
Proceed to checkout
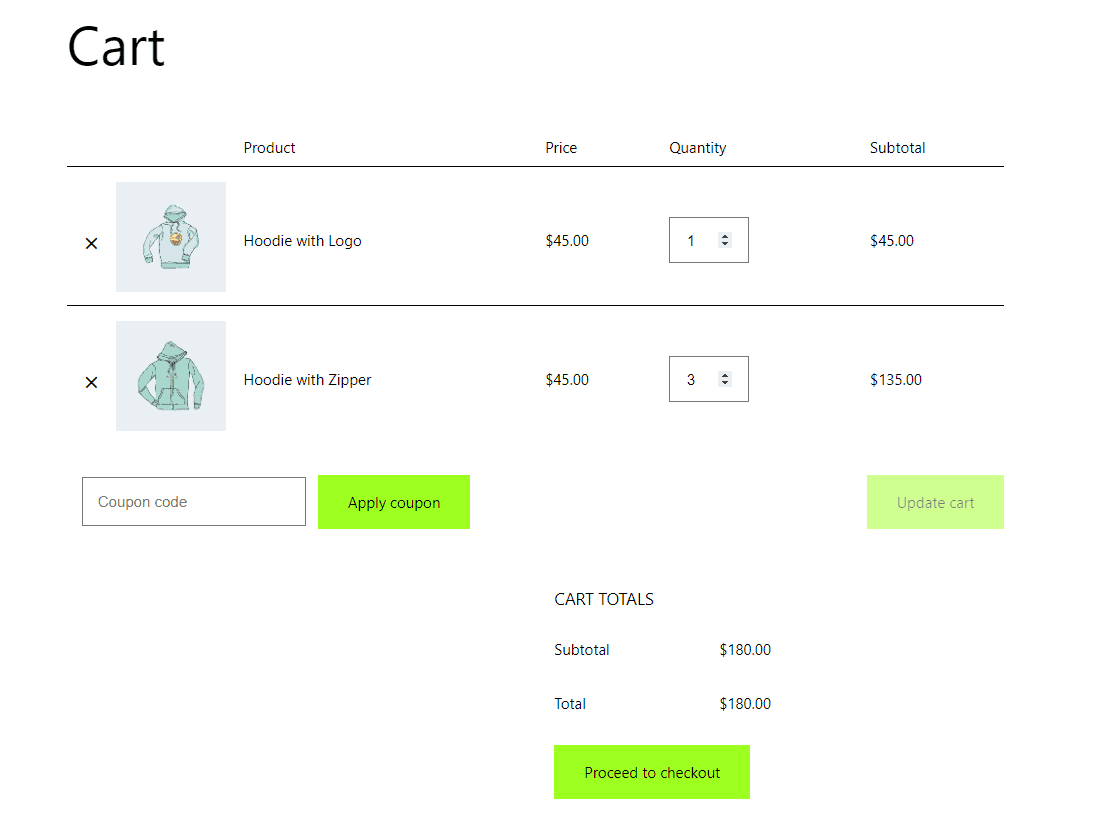tap(651, 772)
